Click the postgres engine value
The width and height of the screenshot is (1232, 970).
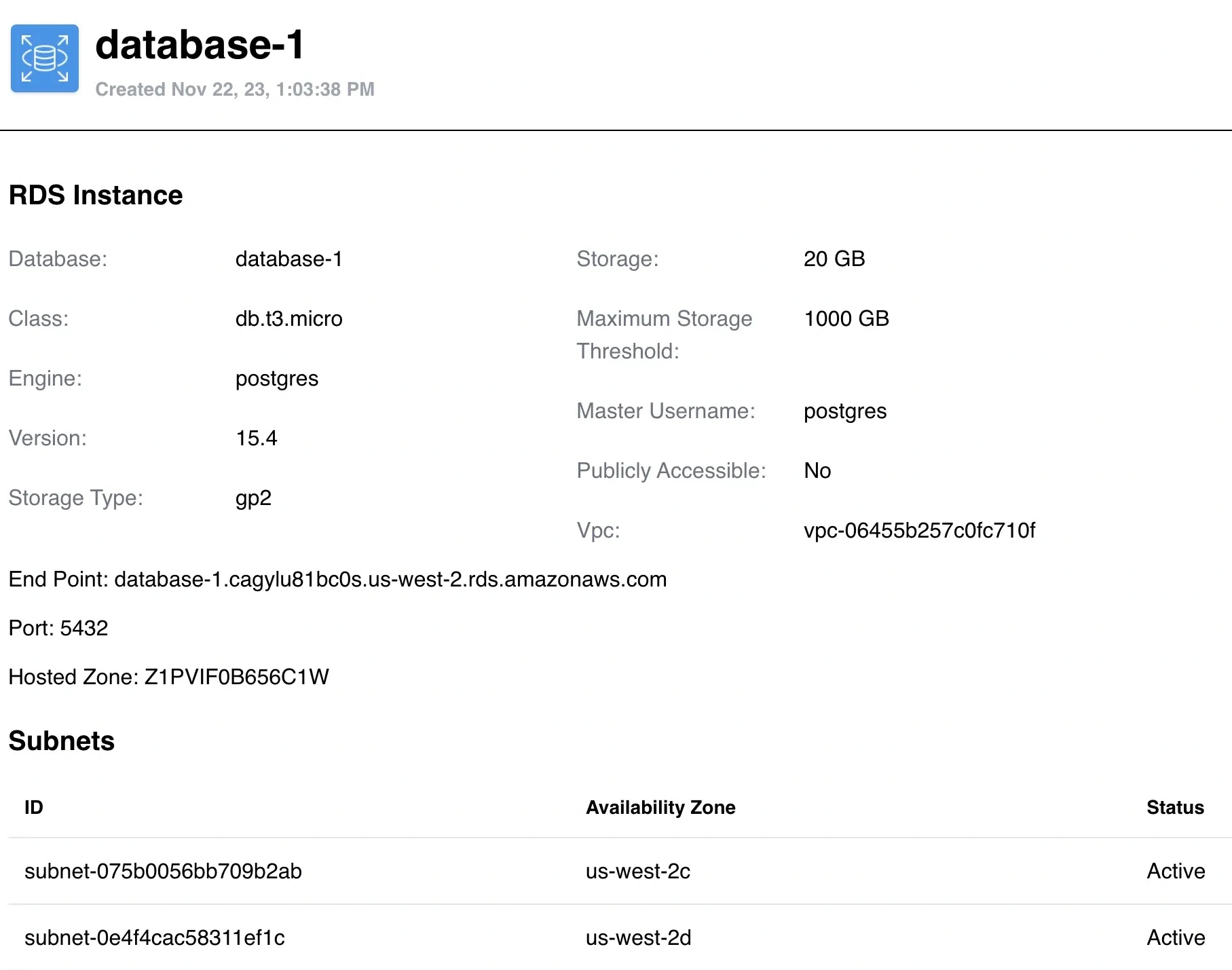[x=276, y=378]
